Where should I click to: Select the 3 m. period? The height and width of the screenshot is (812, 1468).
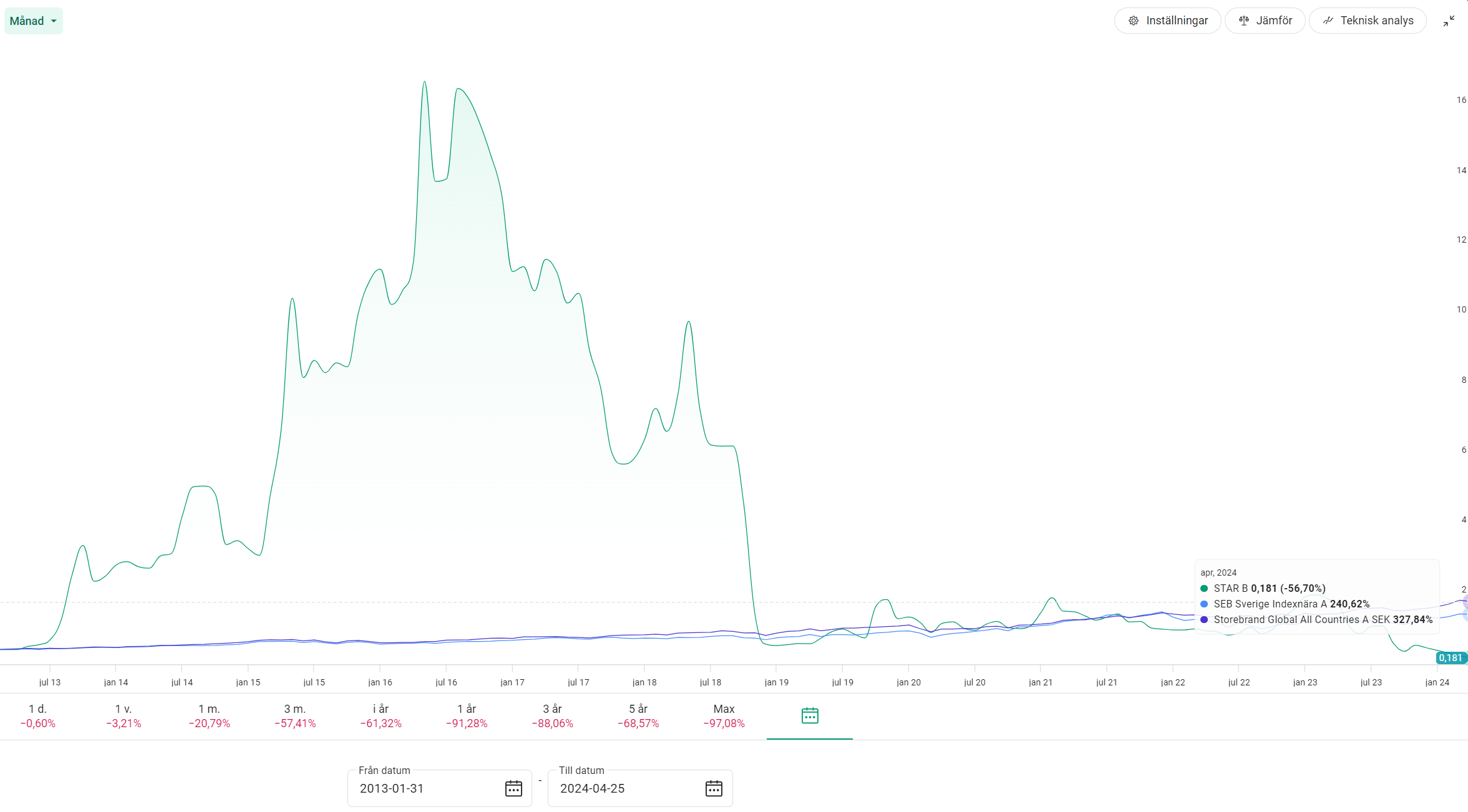pos(295,715)
